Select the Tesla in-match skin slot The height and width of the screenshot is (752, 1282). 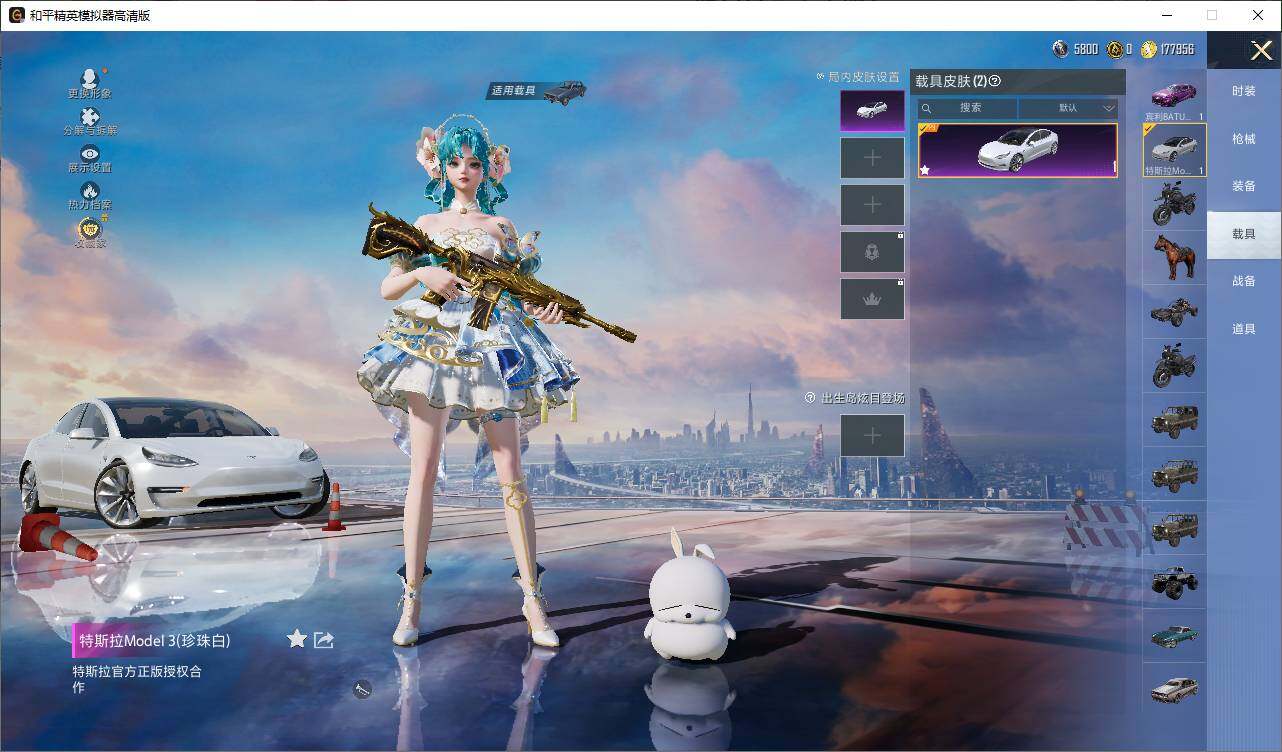[x=872, y=110]
